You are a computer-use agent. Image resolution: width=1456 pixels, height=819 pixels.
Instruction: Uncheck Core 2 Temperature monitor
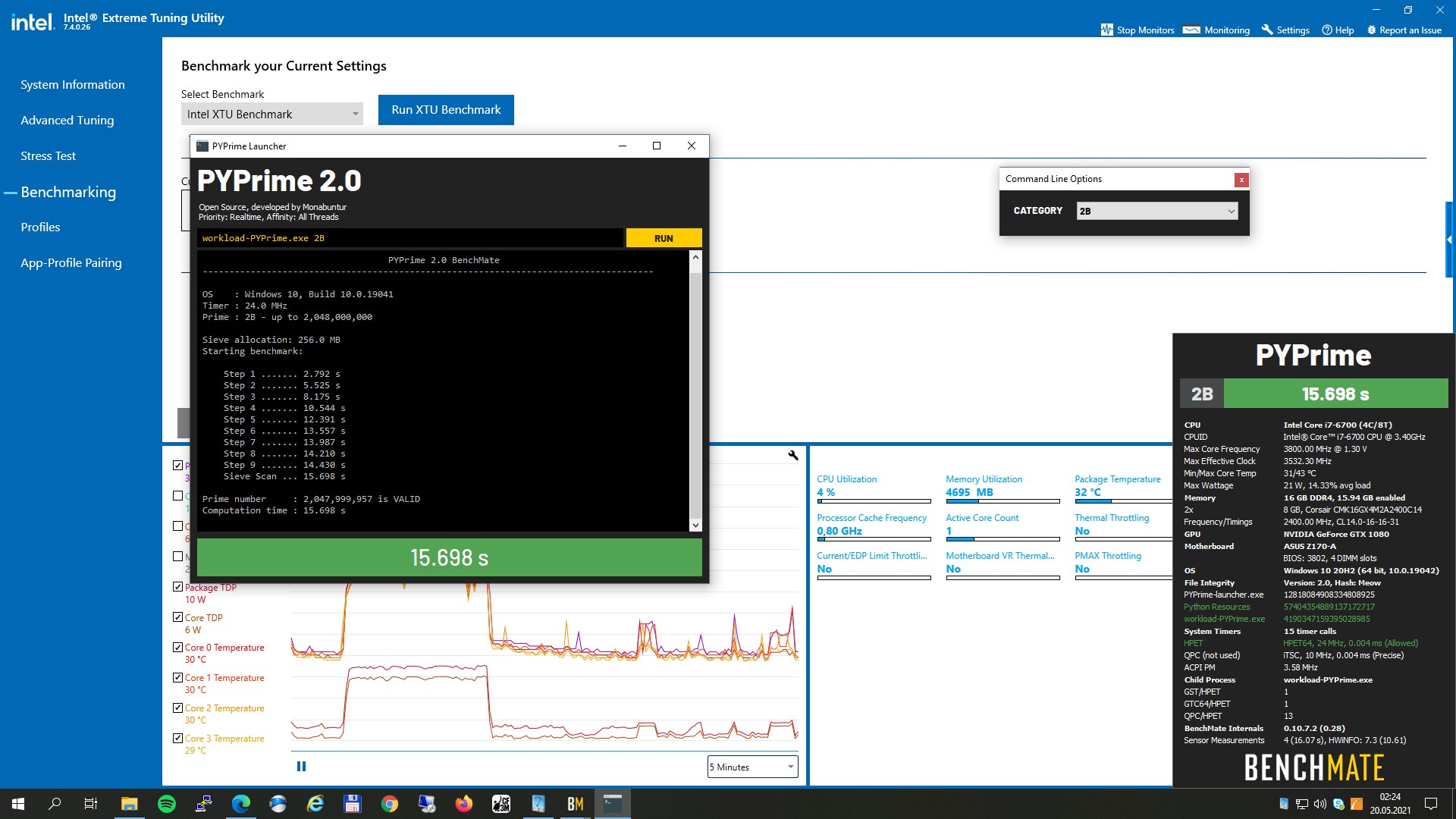pyautogui.click(x=177, y=708)
